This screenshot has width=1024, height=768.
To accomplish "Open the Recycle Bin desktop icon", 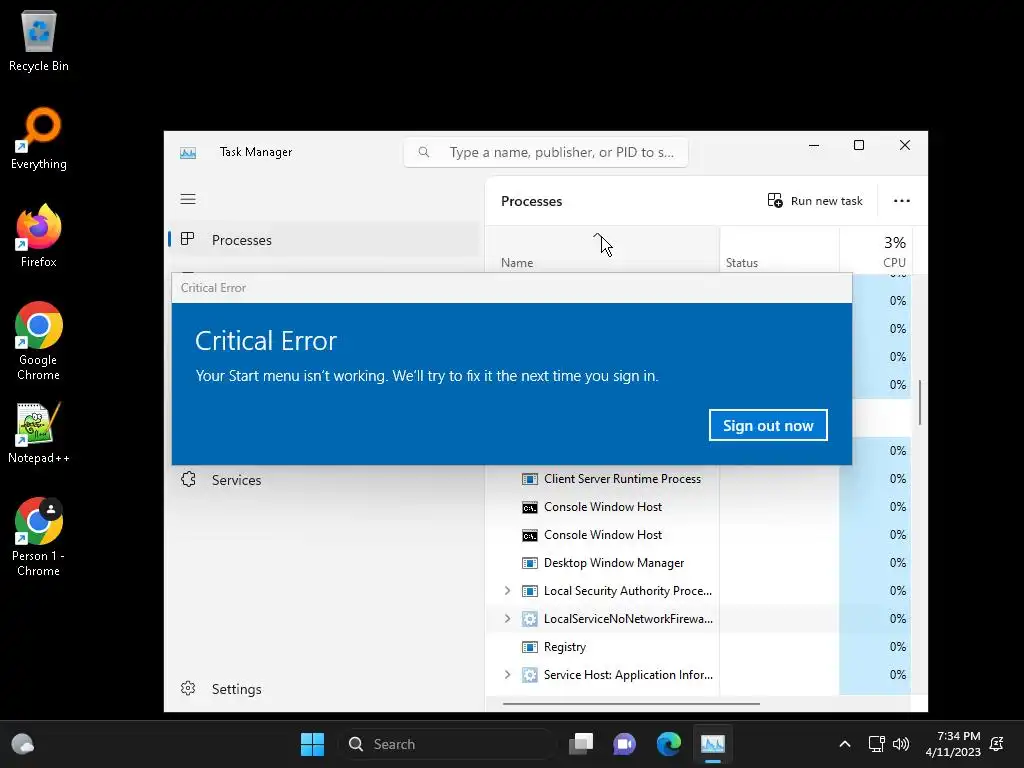I will tap(39, 40).
